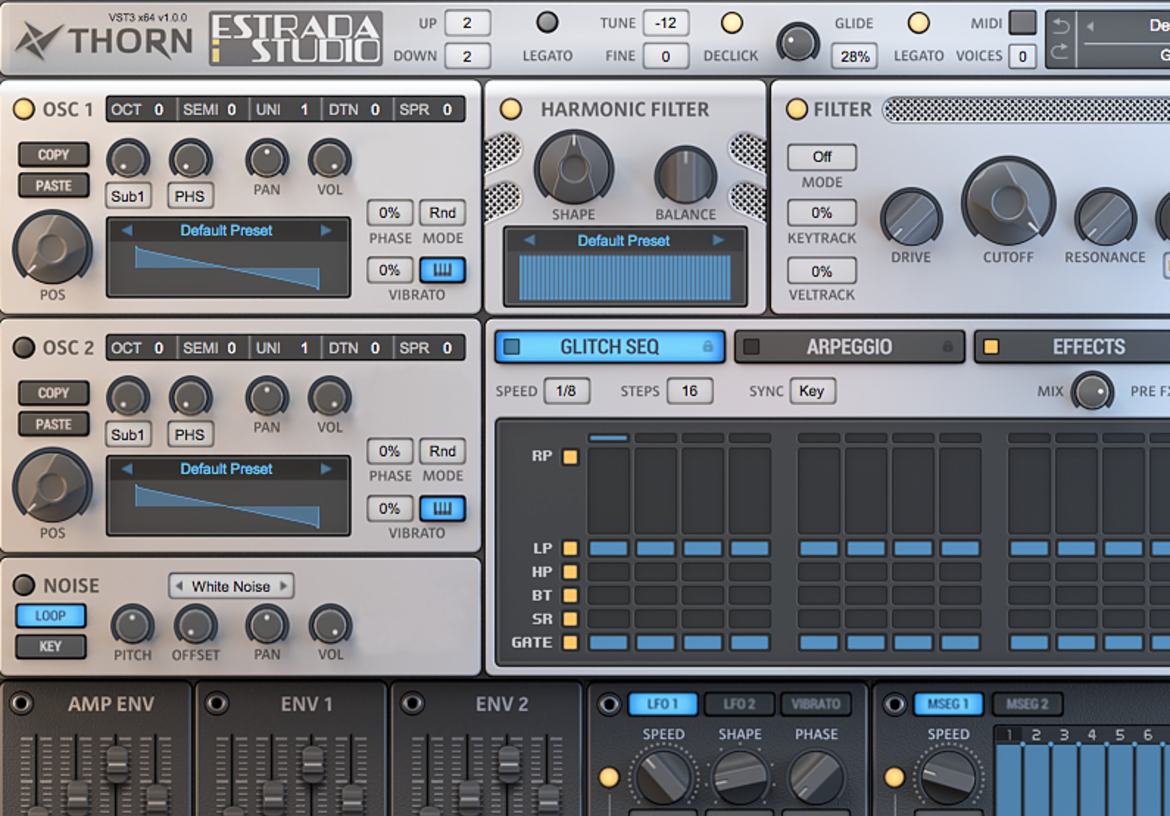Select previous OSC 2 waveform preset arrow
This screenshot has height=816, width=1170.
click(x=127, y=469)
